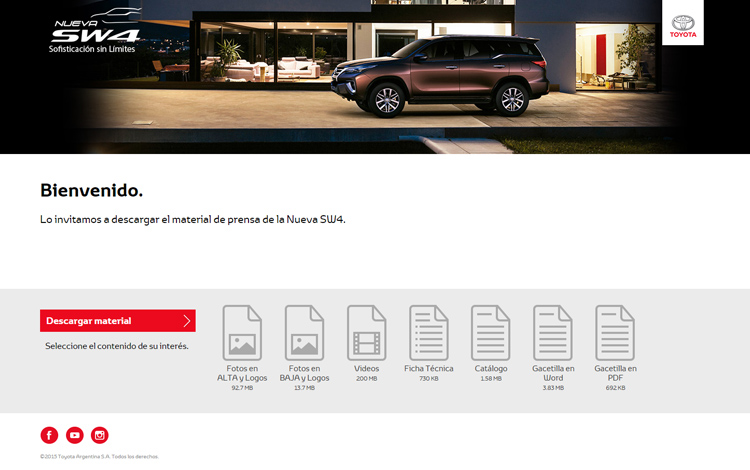The width and height of the screenshot is (750, 470).
Task: Click the Catálogo document icon
Action: click(490, 332)
